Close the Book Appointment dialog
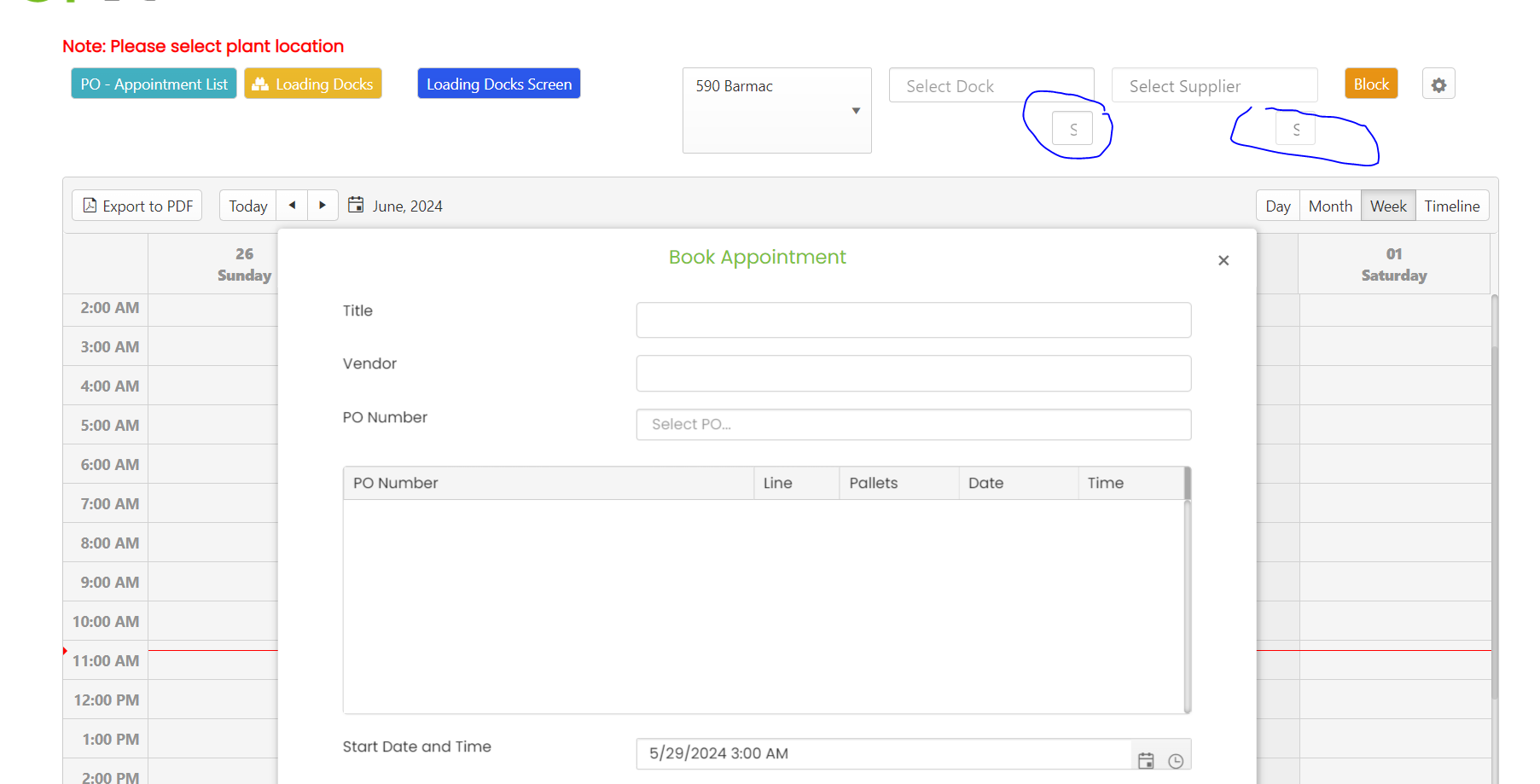1540x784 pixels. point(1223,260)
